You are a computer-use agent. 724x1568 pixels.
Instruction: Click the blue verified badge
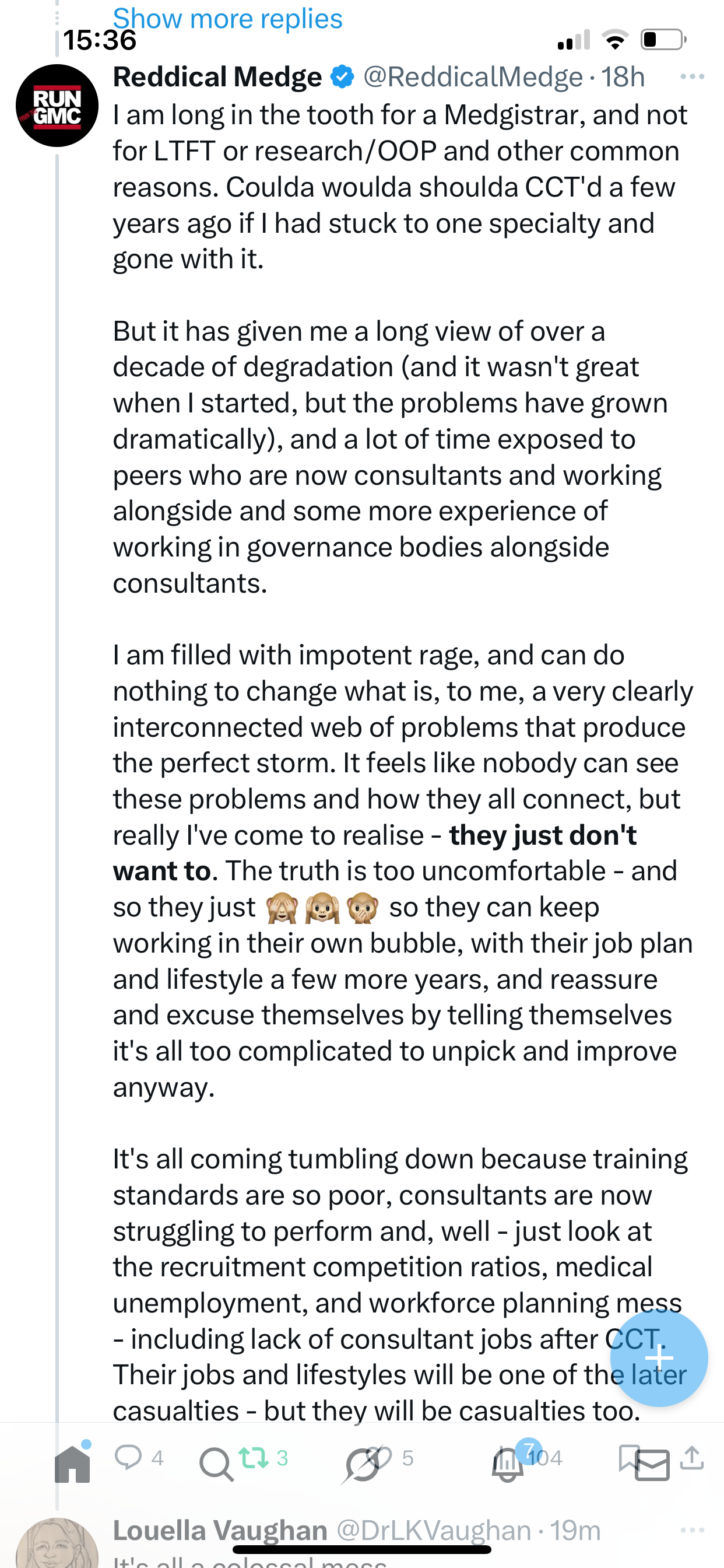[342, 78]
